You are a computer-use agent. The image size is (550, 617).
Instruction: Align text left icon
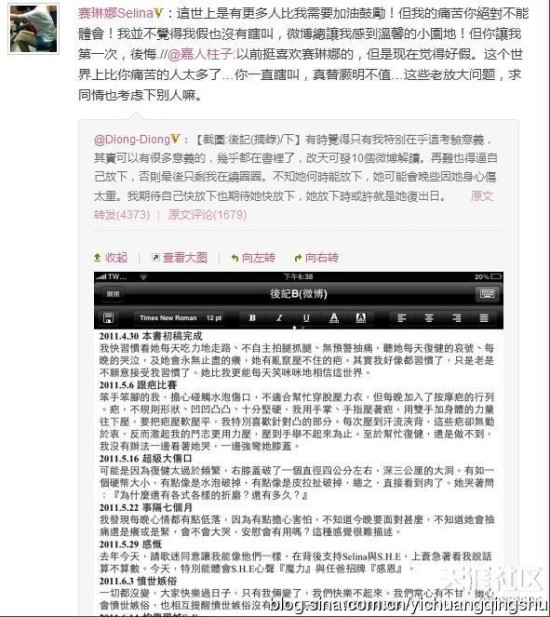pyautogui.click(x=401, y=318)
